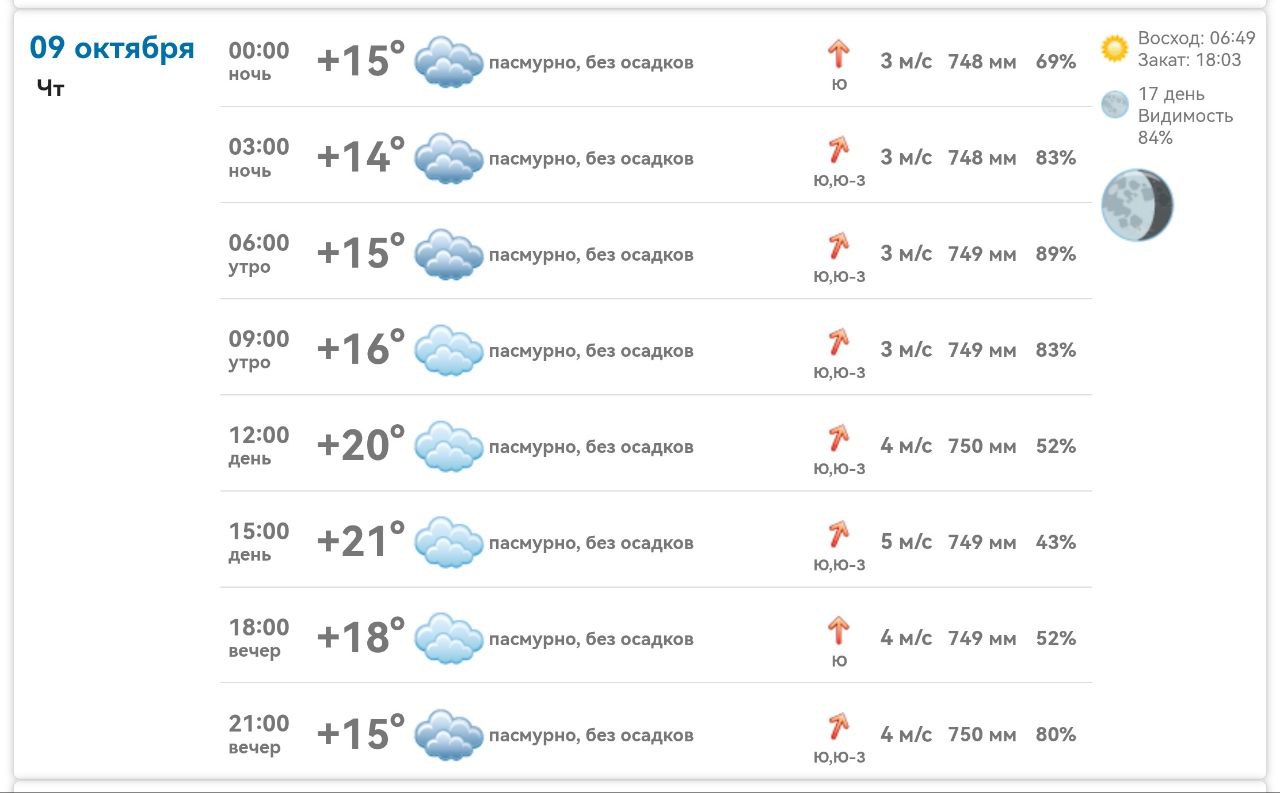Click the wind direction arrow at 15:00
This screenshot has width=1280, height=793.
pyautogui.click(x=838, y=534)
